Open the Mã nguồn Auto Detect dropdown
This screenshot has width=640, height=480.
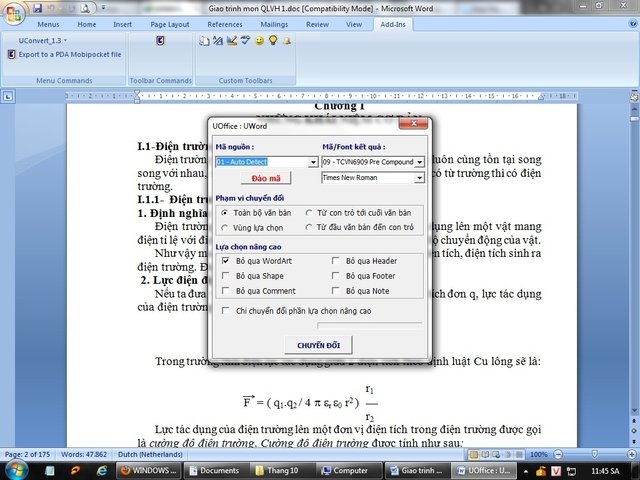(313, 162)
